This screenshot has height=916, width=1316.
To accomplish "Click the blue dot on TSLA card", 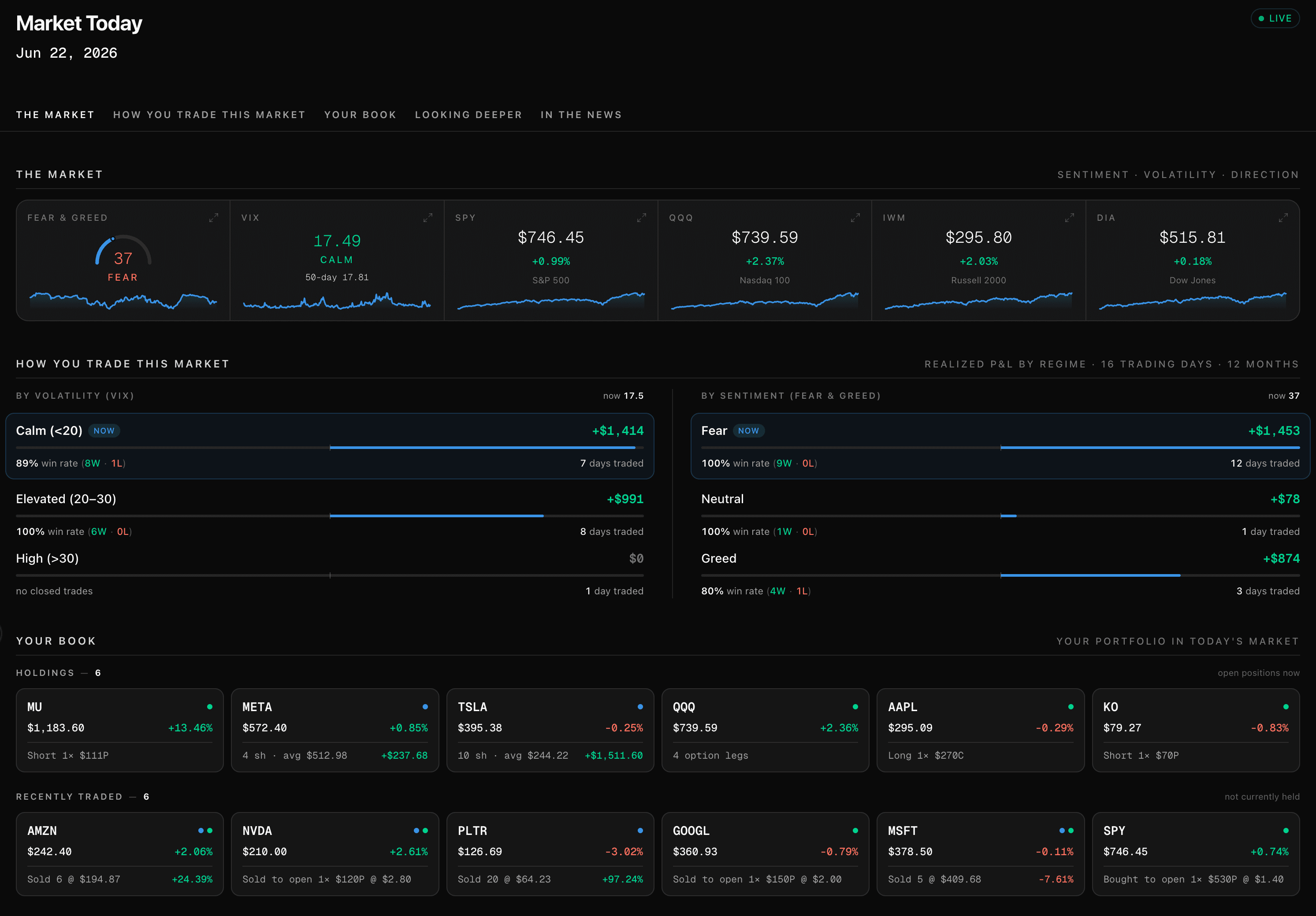I will tap(640, 707).
